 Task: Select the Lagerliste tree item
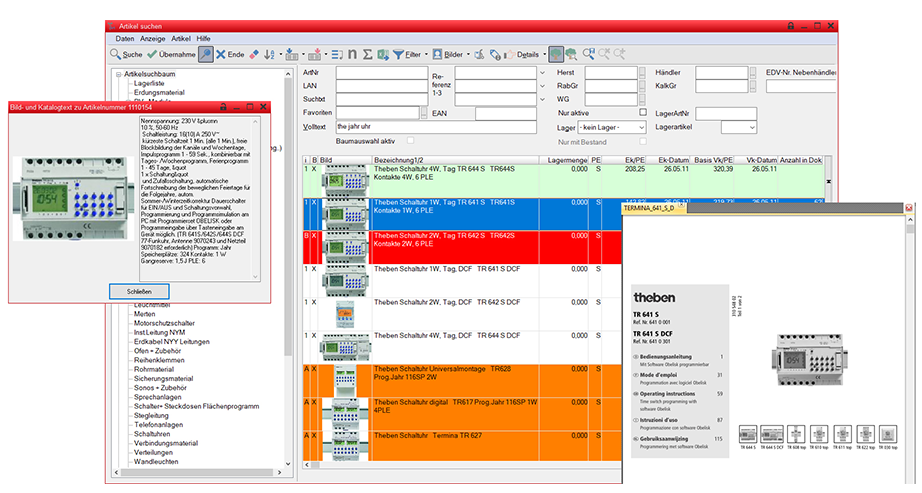point(149,84)
